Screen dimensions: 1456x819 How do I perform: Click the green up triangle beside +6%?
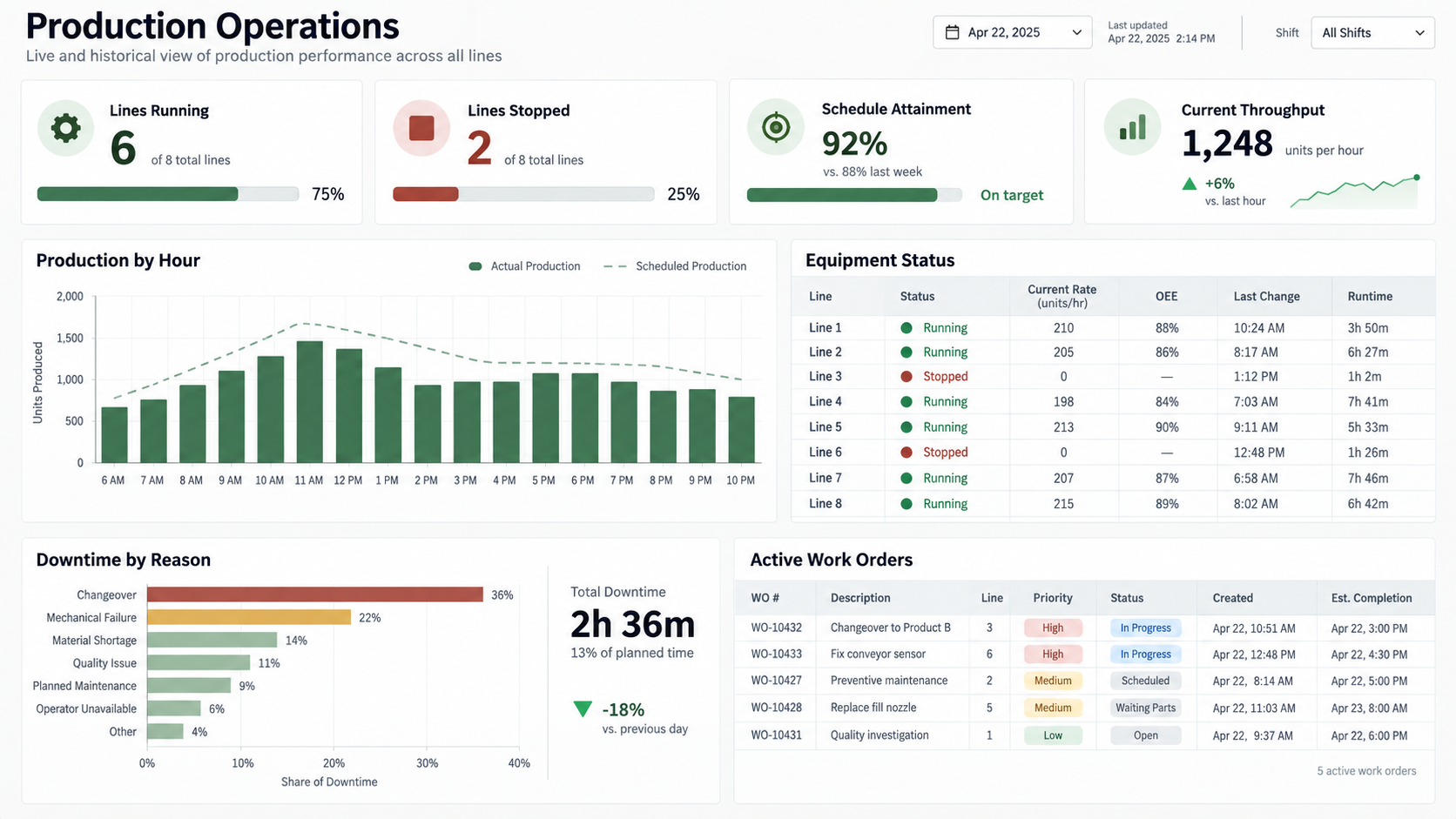[x=1189, y=184]
